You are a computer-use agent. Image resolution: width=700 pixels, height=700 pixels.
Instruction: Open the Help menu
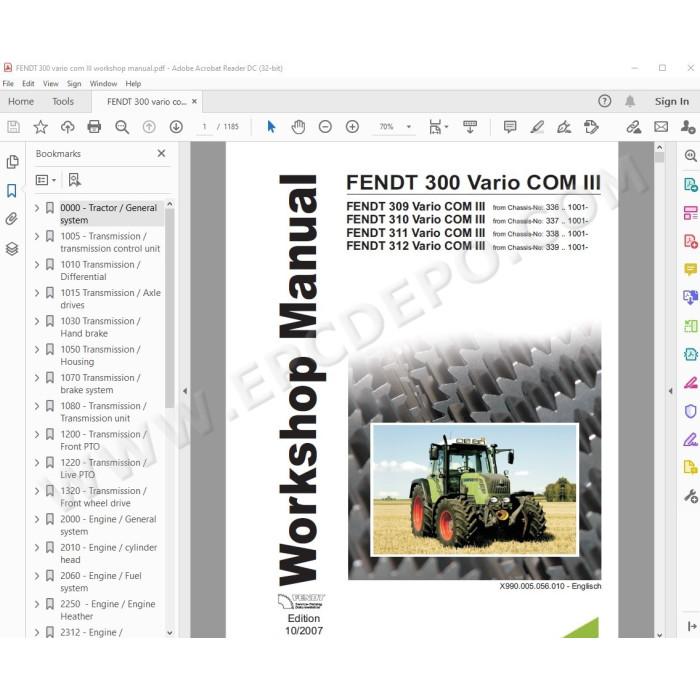pos(133,83)
